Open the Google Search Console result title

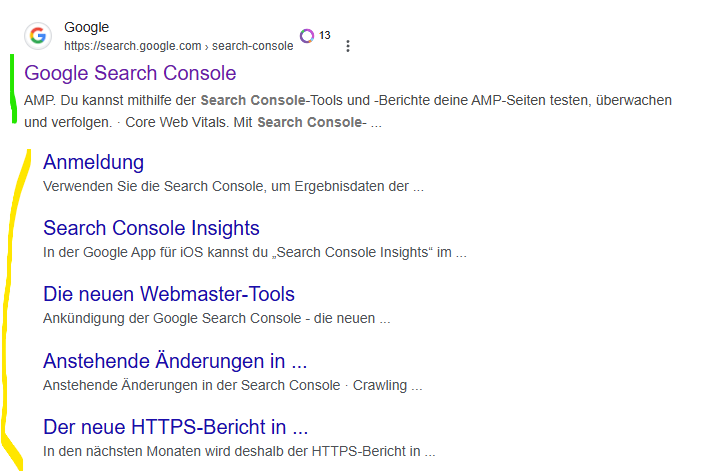130,73
